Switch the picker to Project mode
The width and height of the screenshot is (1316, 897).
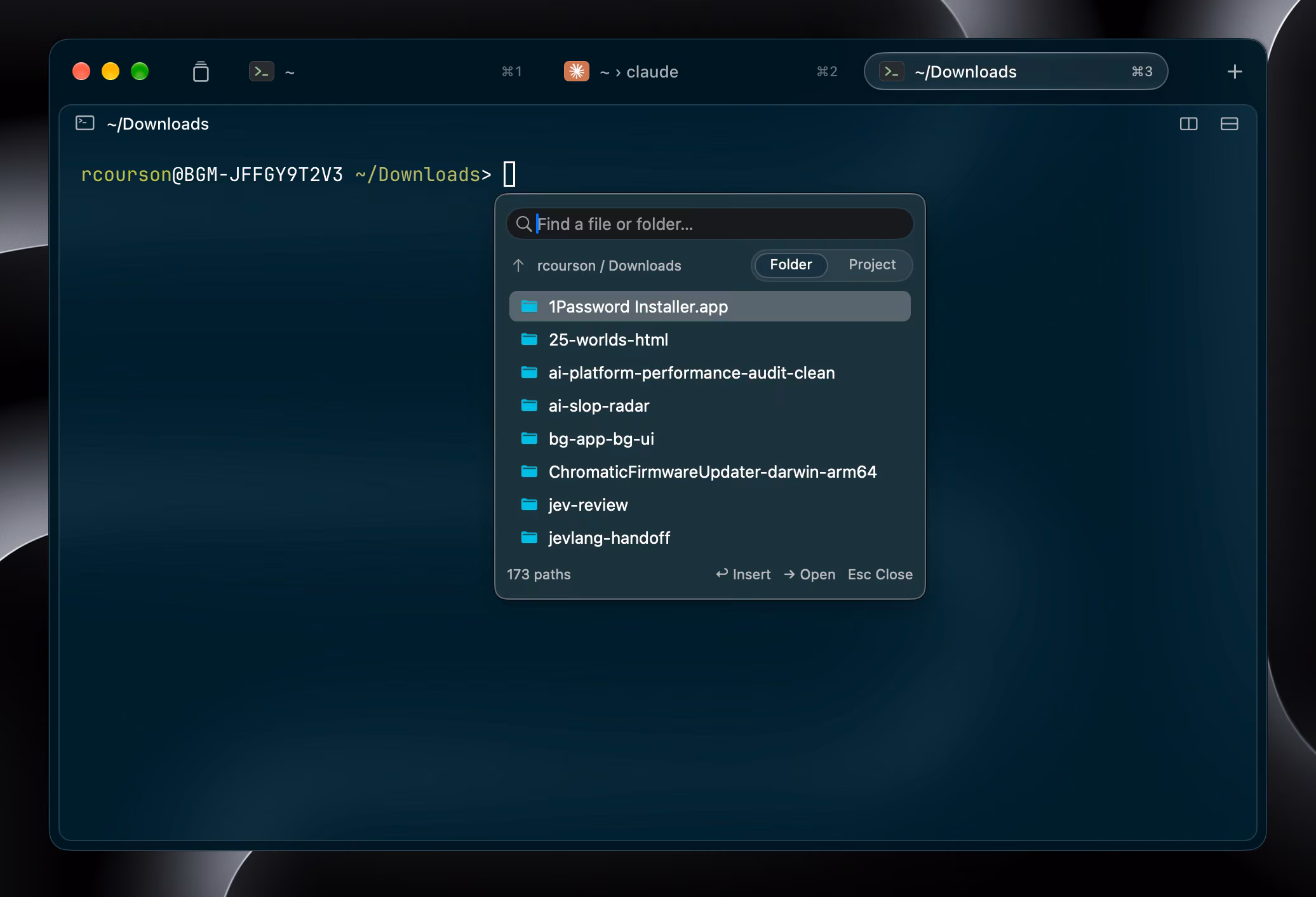pos(871,264)
